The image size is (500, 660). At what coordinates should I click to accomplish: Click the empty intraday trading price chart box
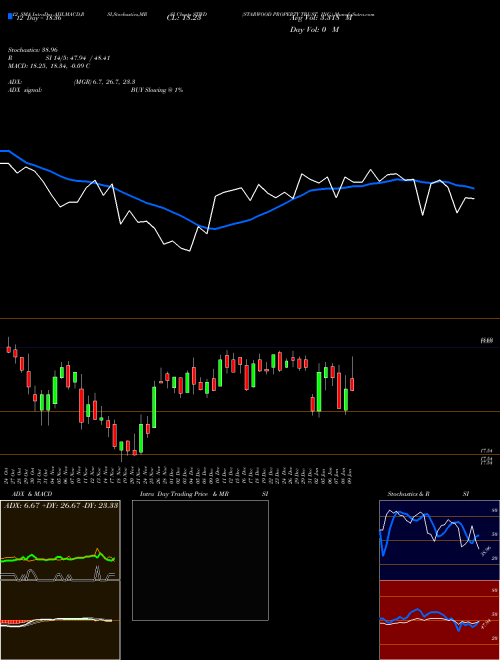(x=200, y=560)
